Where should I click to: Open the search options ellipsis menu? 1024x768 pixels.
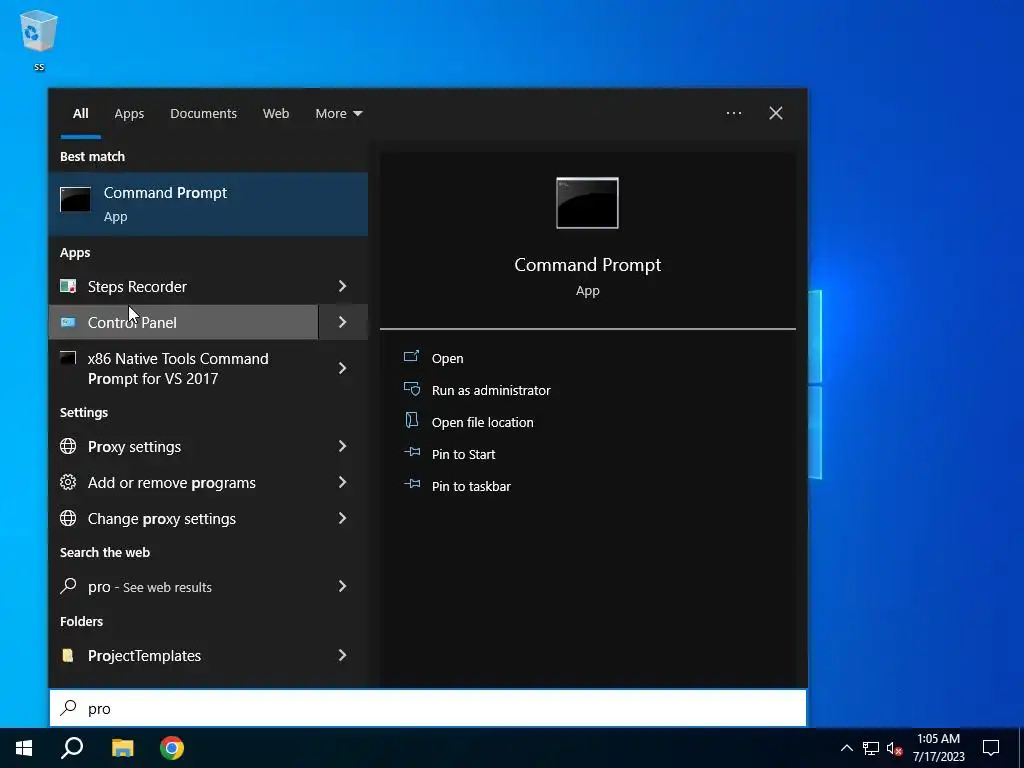tap(734, 113)
